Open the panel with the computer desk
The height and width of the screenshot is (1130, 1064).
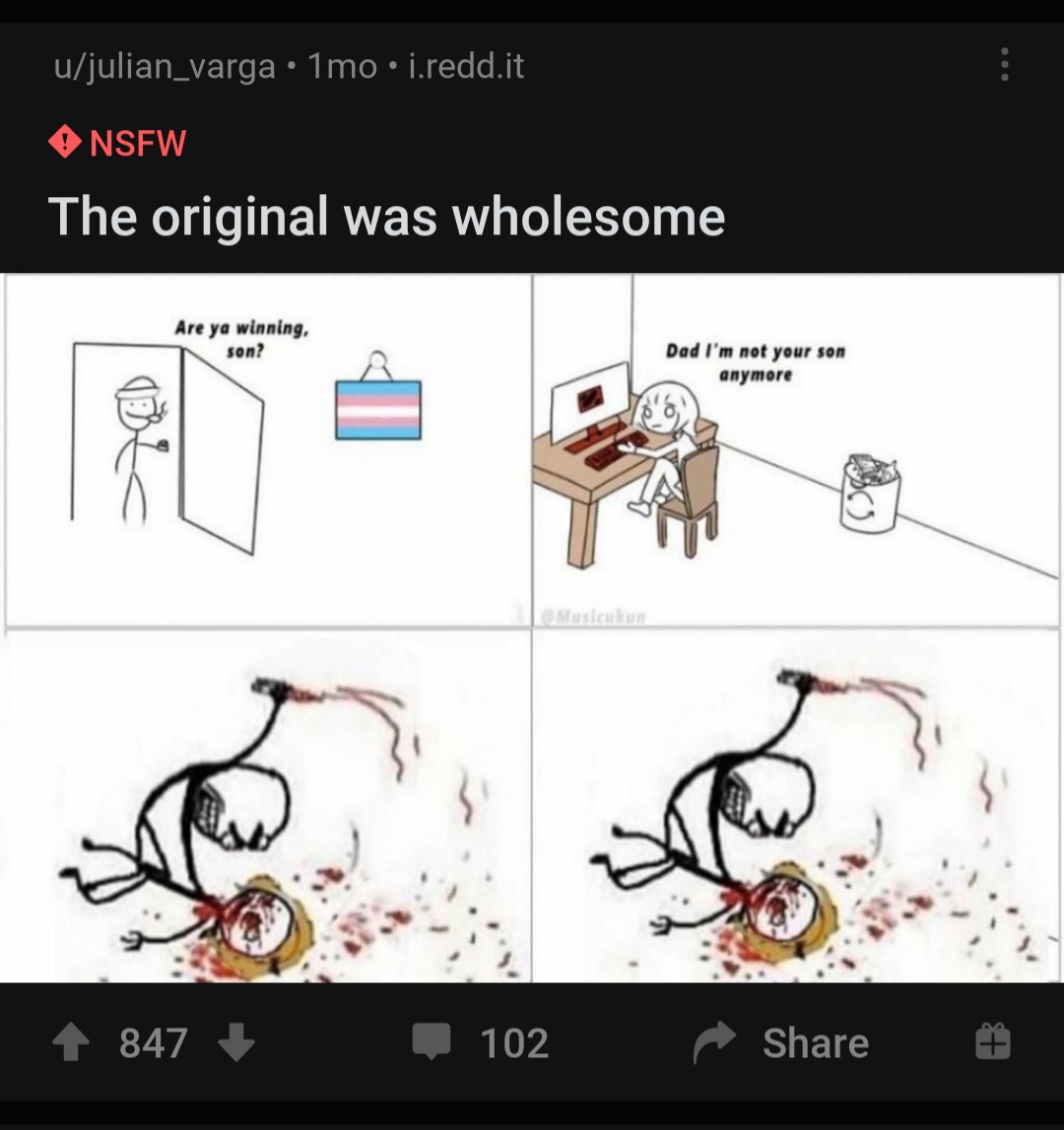(x=796, y=450)
